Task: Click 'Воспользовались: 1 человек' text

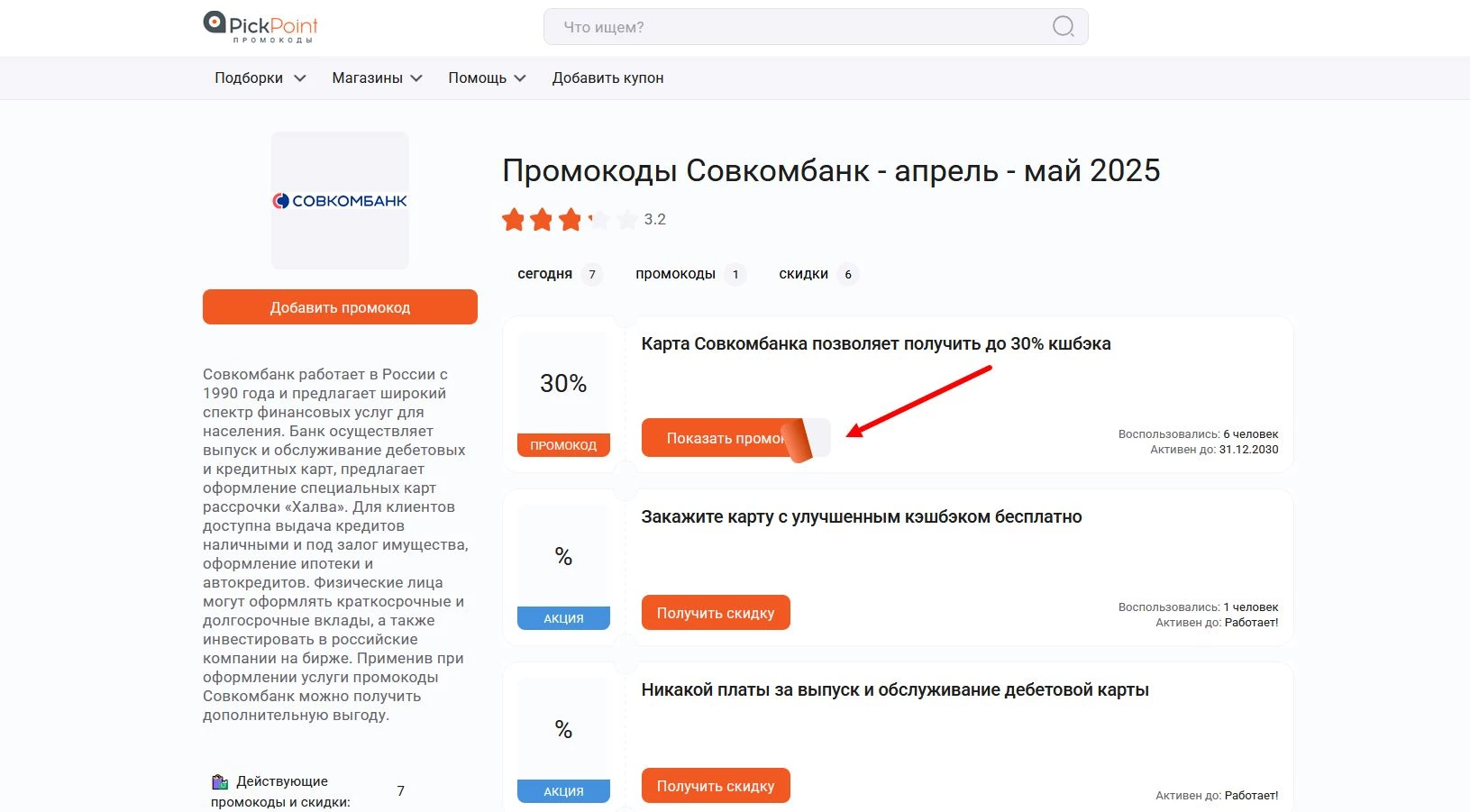Action: pyautogui.click(x=1199, y=607)
